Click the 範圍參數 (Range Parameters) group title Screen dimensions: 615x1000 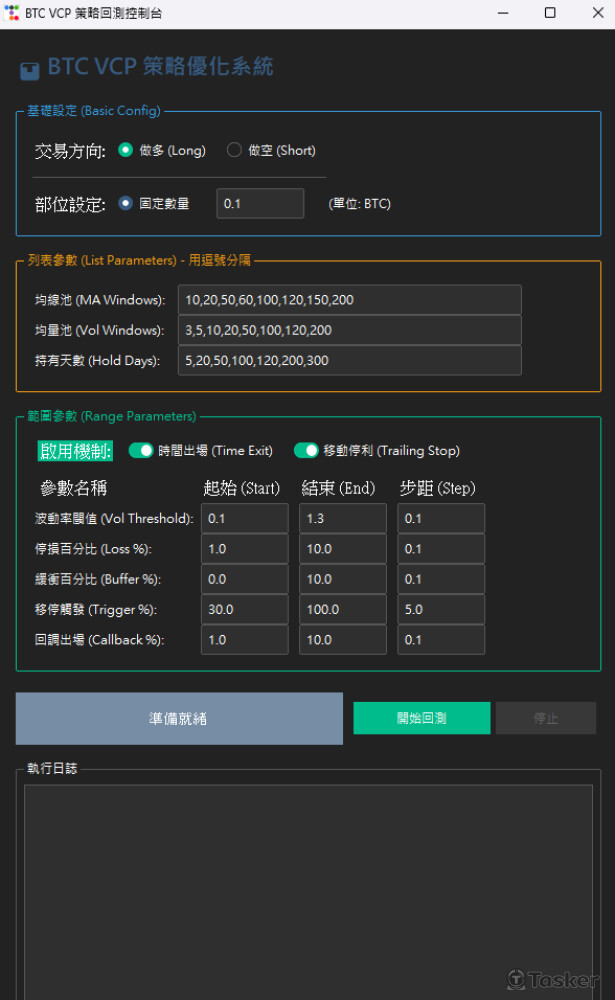click(x=112, y=416)
